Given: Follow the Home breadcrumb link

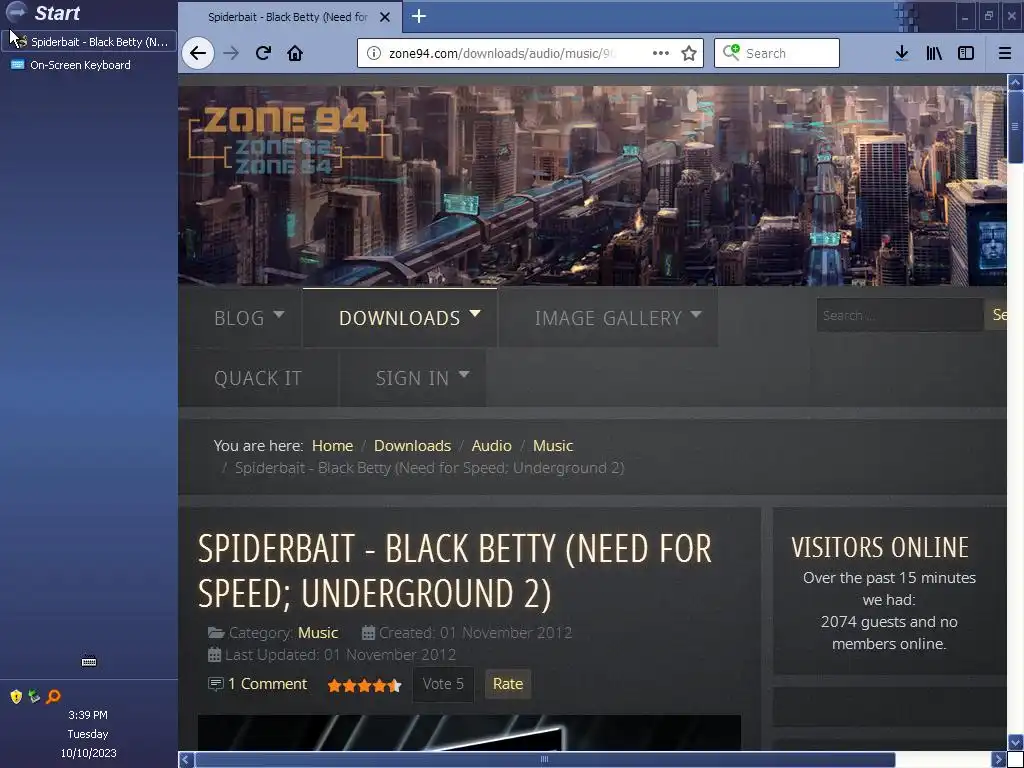Looking at the screenshot, I should coord(332,445).
